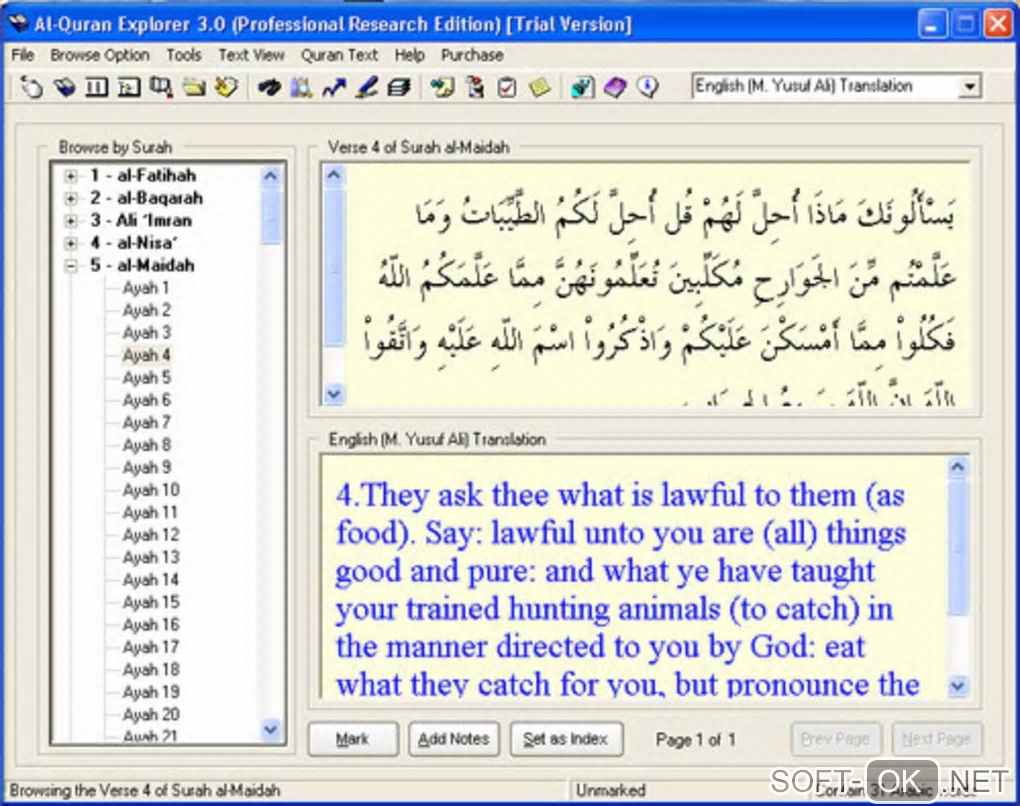Click the stacked books toolbar icon
Image resolution: width=1020 pixels, height=806 pixels.
click(399, 87)
